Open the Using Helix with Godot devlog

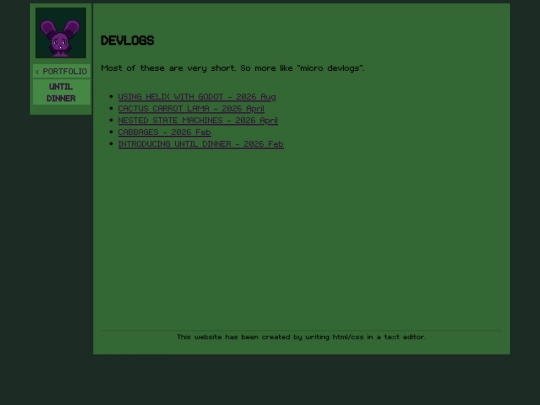pyautogui.click(x=197, y=97)
